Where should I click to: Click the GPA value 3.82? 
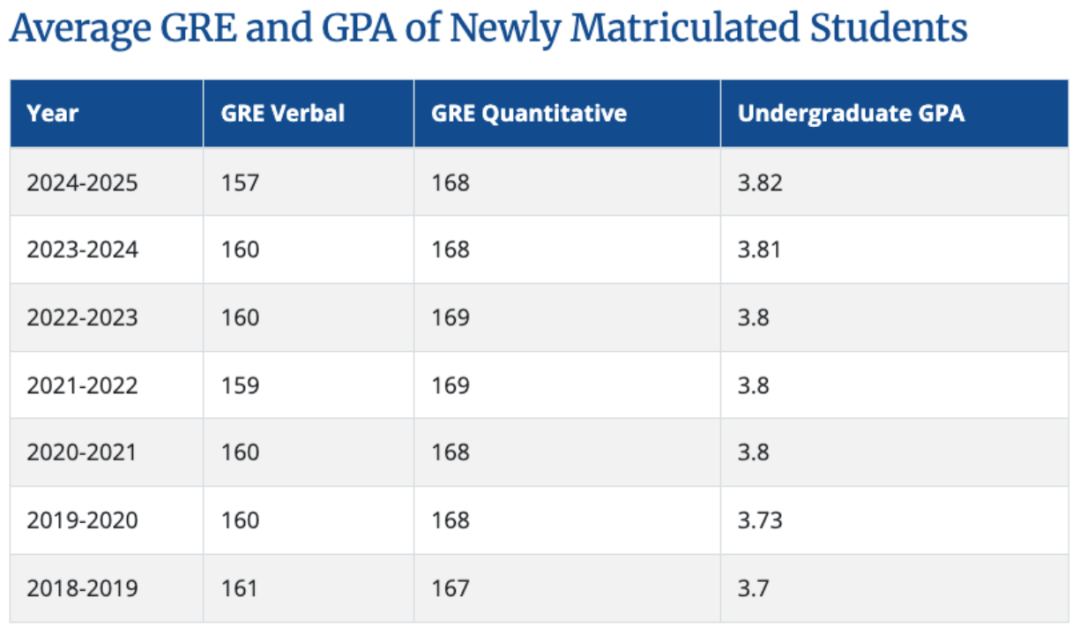point(760,182)
